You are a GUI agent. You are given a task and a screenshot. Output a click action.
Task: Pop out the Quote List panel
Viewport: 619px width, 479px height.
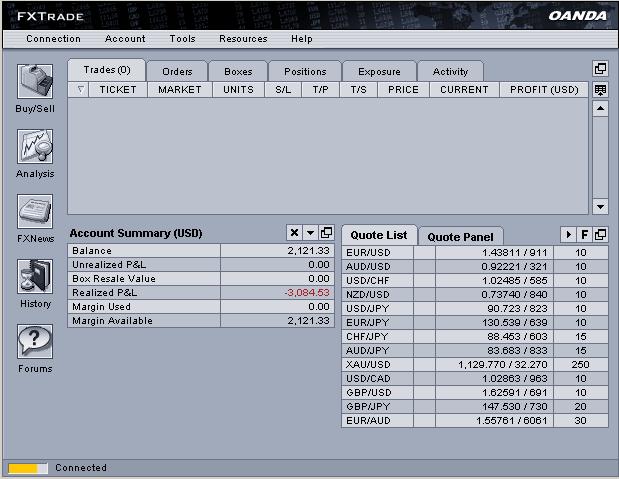(x=600, y=234)
